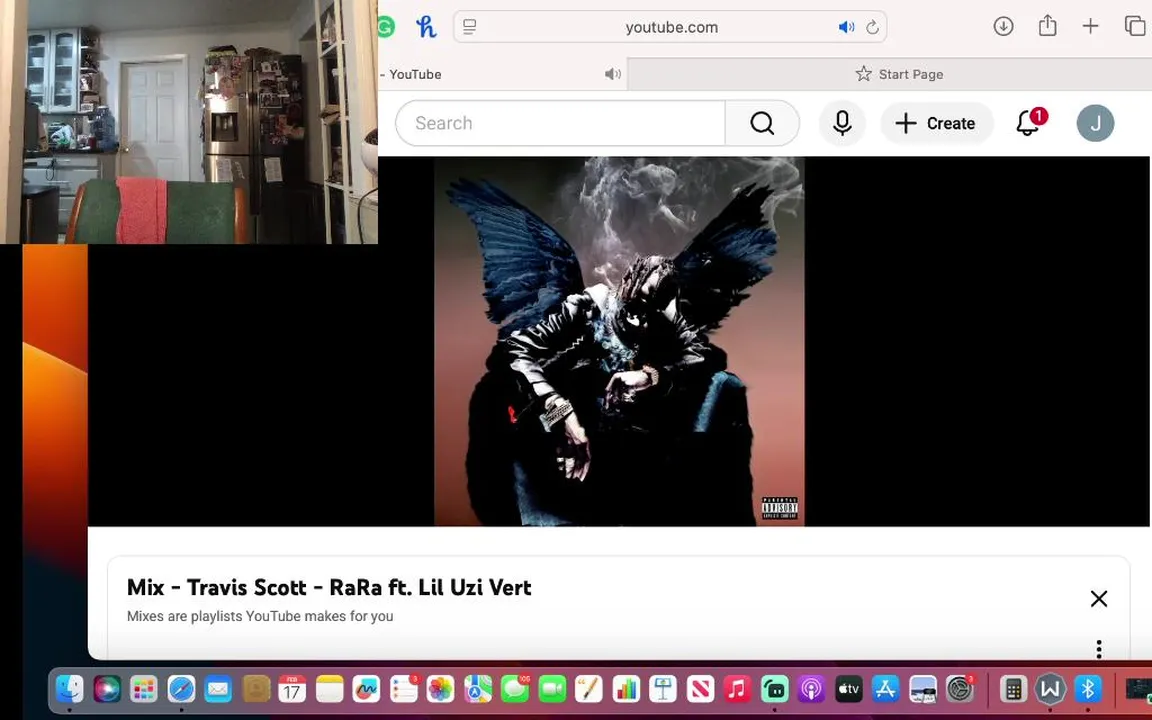Click 'Mixes are playlists YouTube makes for you' text

pyautogui.click(x=260, y=616)
